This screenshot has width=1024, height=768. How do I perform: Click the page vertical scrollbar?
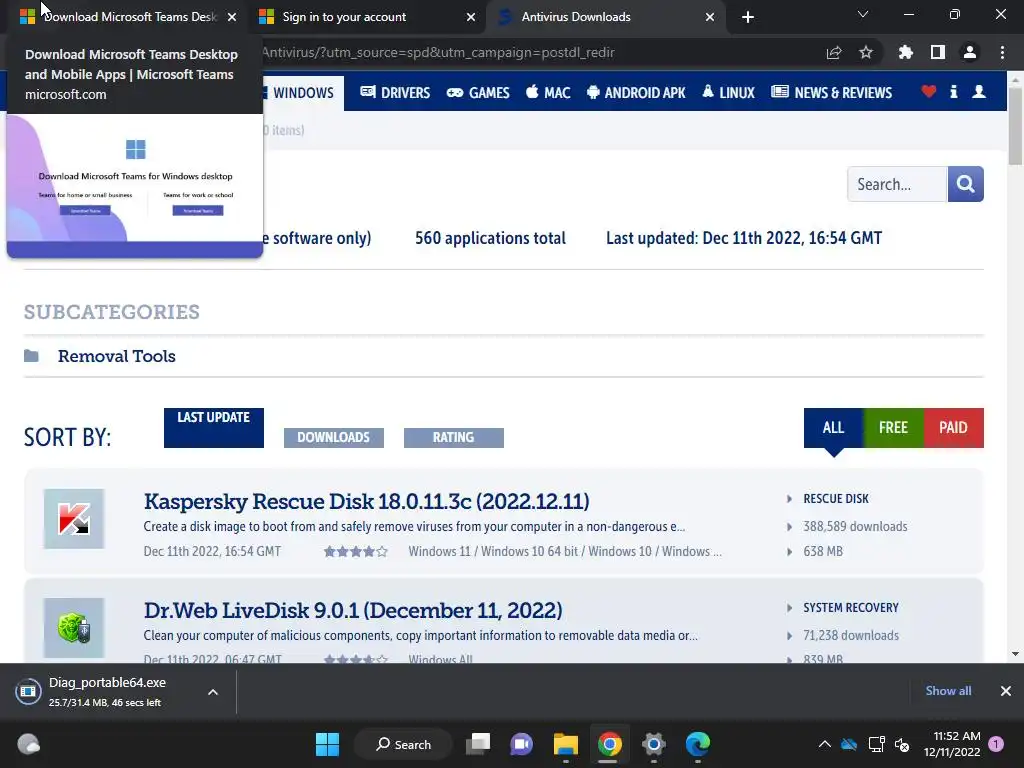point(1015,125)
